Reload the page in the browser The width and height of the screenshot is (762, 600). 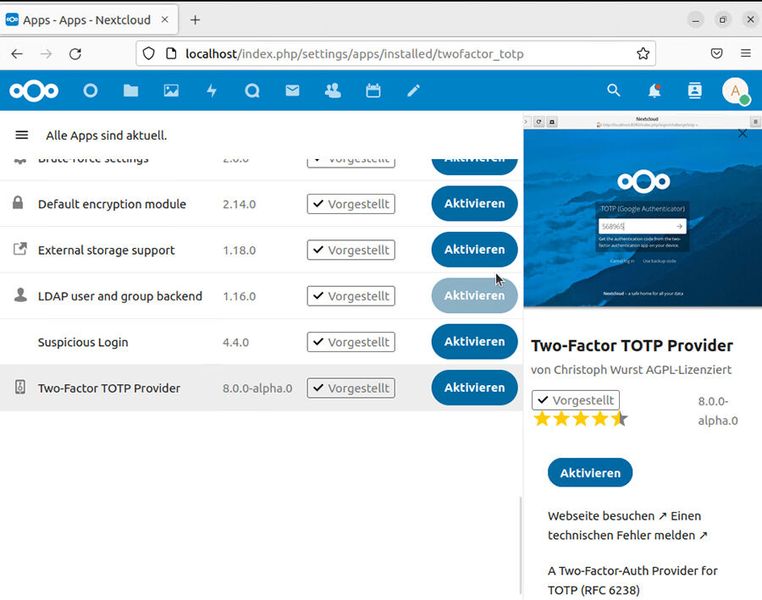(75, 53)
